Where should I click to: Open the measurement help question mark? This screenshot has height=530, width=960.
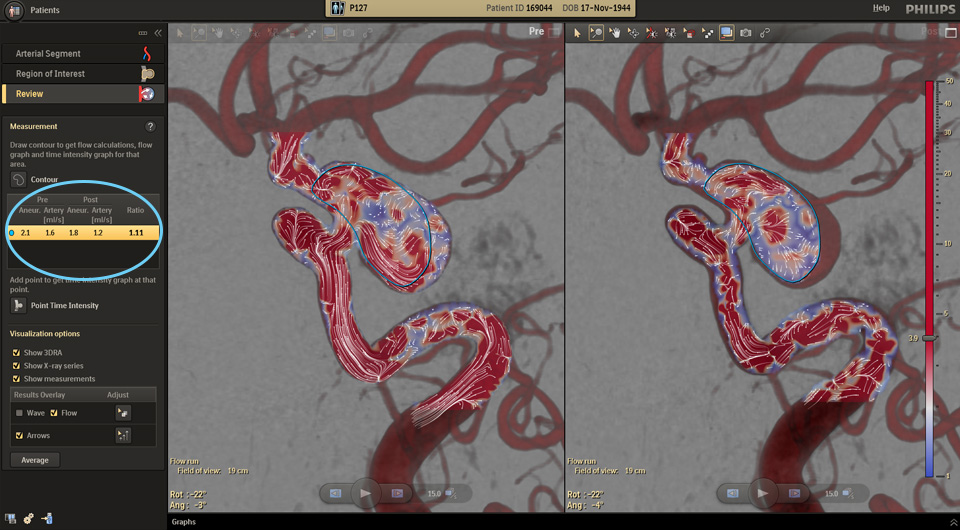150,127
